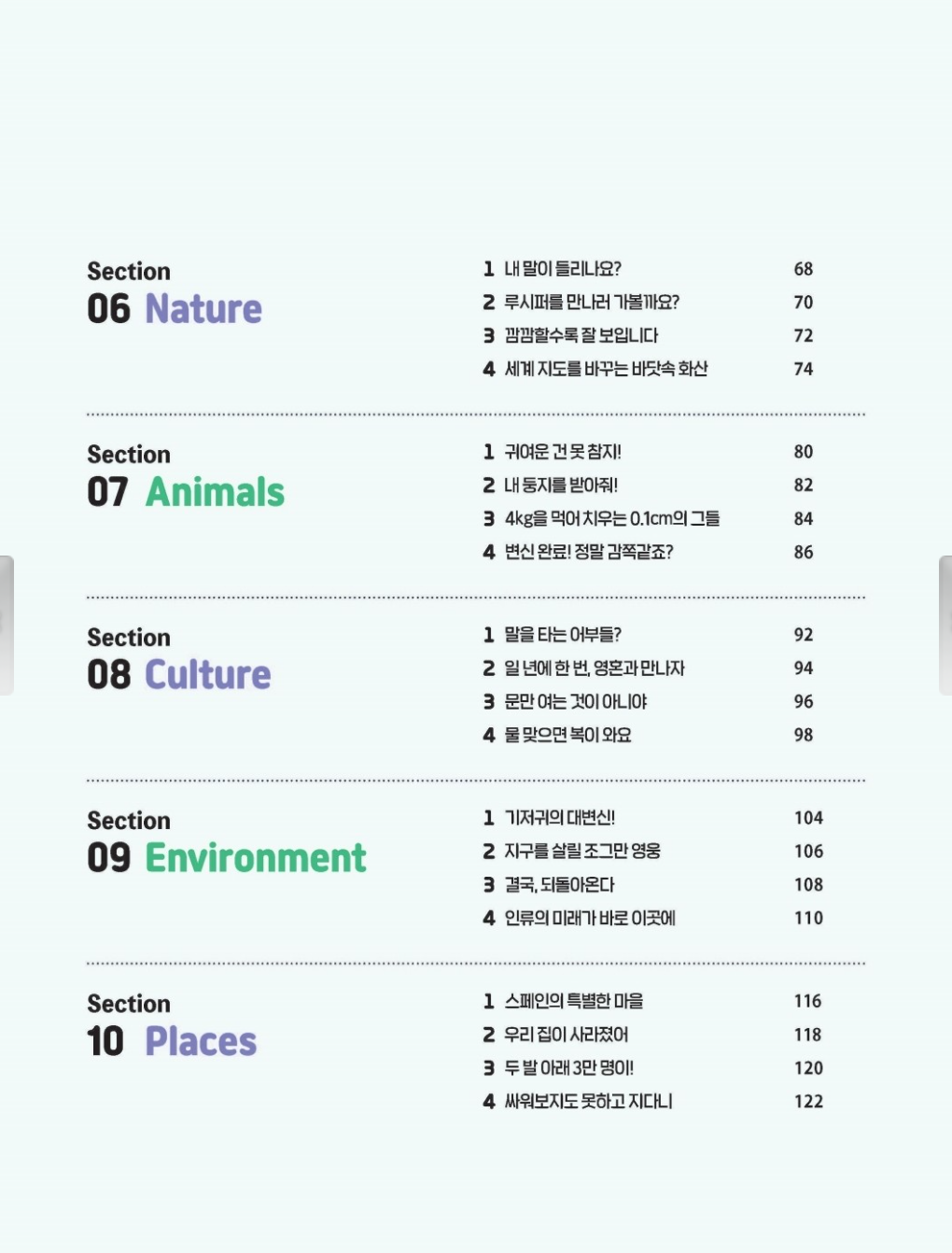The height and width of the screenshot is (1253, 952).
Task: Select the Section 07 Animals heading
Action: click(x=186, y=477)
